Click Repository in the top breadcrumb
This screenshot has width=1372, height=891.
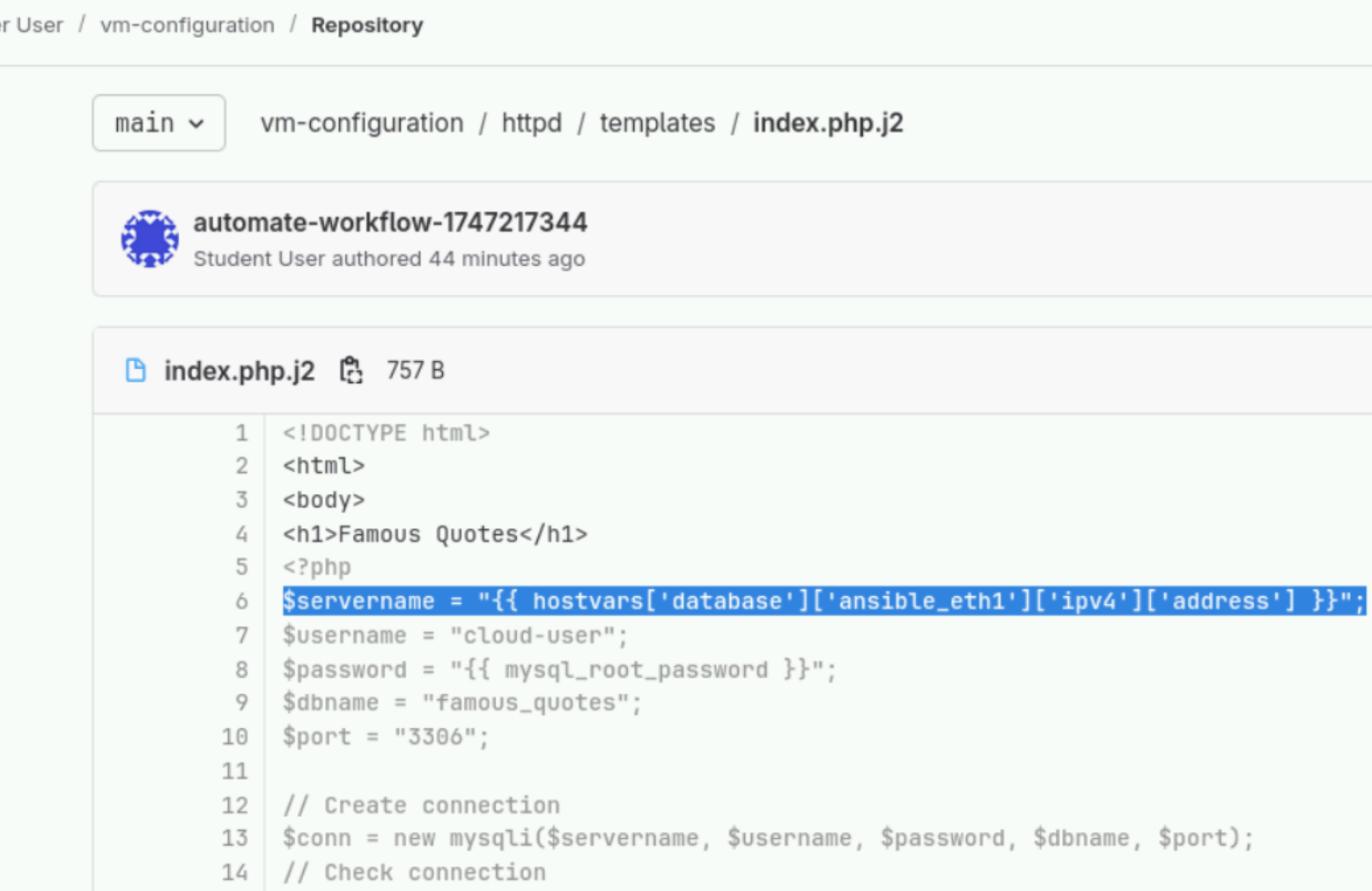(367, 26)
